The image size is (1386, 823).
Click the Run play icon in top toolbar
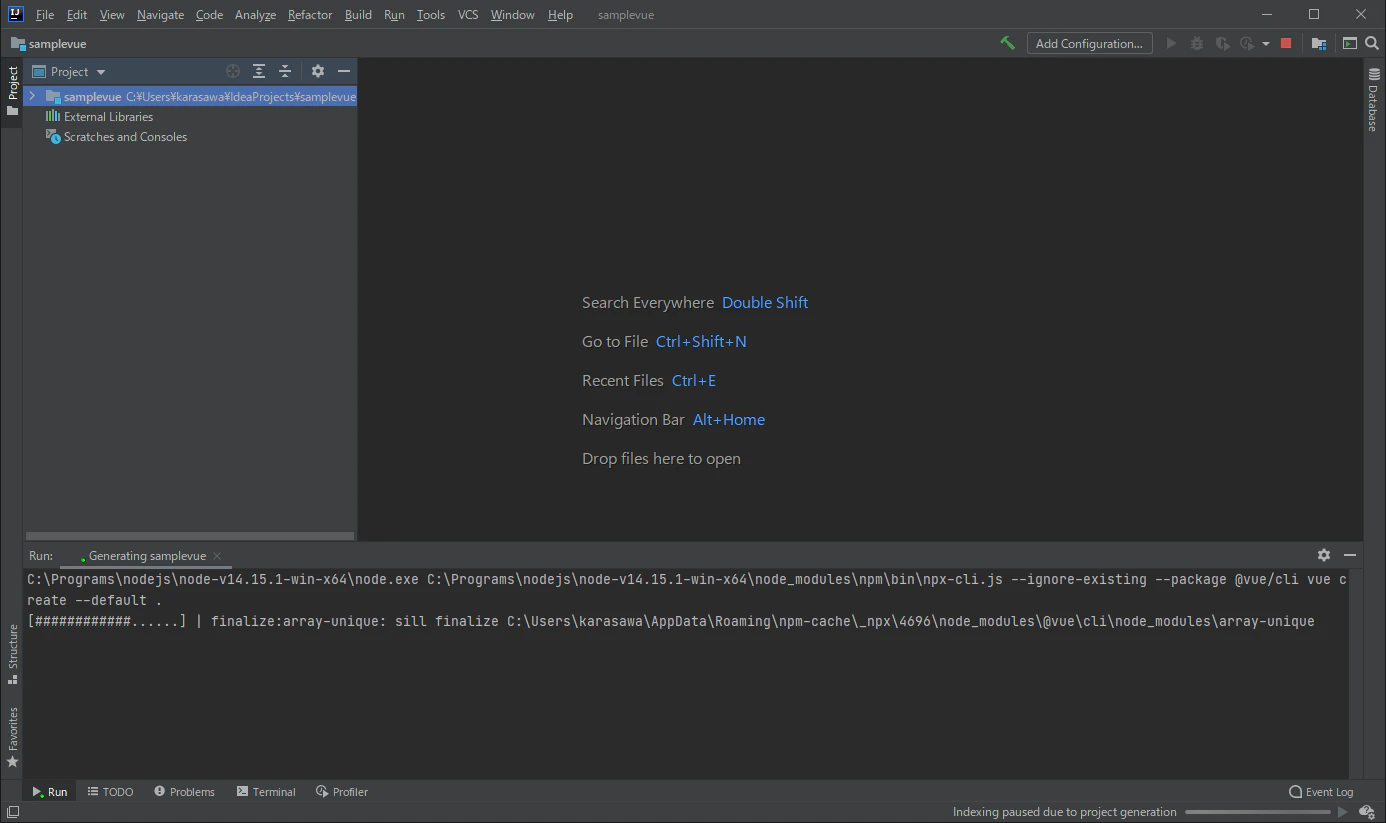1172,43
